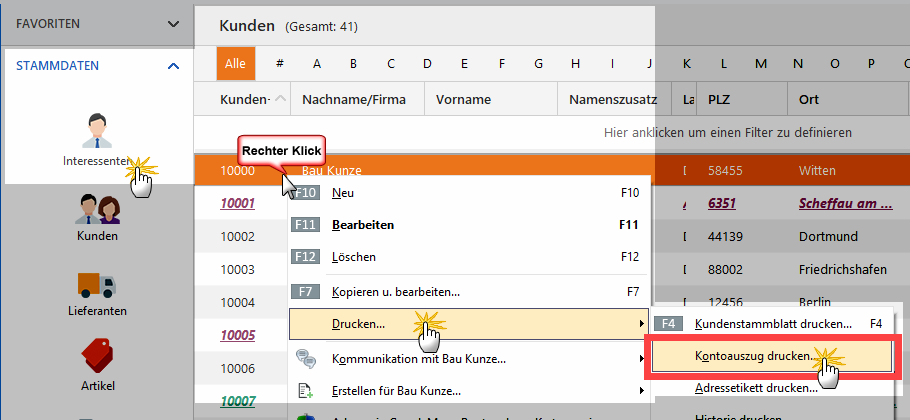Screen dimensions: 910x420
Task: Filter customers by letter P
Action: click(871, 64)
